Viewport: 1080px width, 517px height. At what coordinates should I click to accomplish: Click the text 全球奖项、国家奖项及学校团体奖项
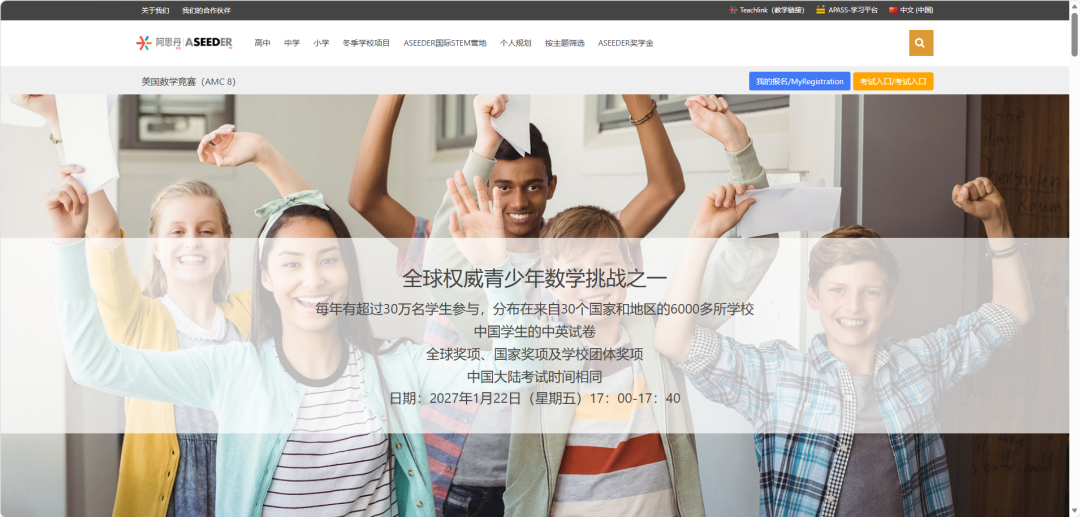click(534, 355)
